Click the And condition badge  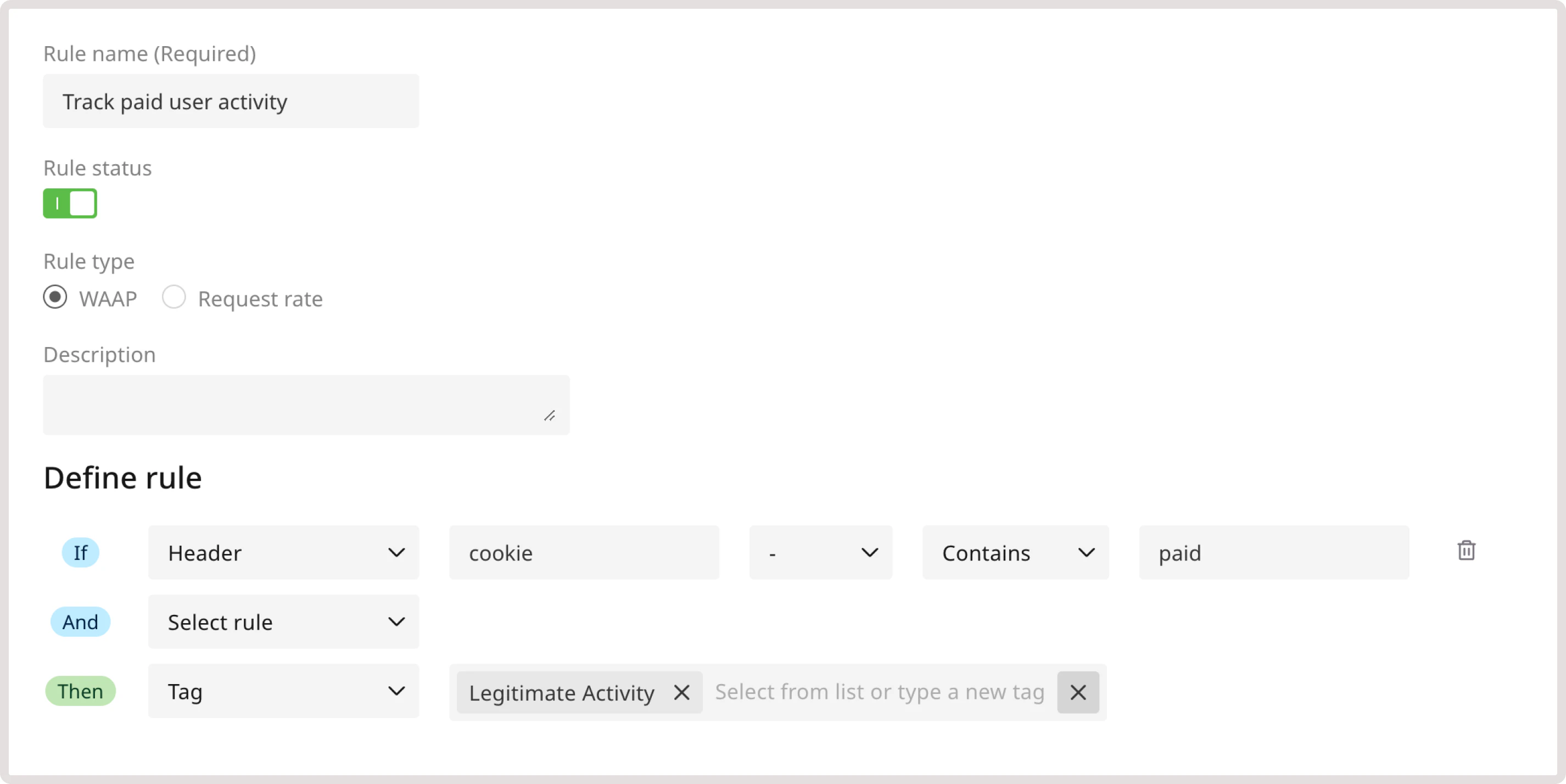click(x=80, y=621)
